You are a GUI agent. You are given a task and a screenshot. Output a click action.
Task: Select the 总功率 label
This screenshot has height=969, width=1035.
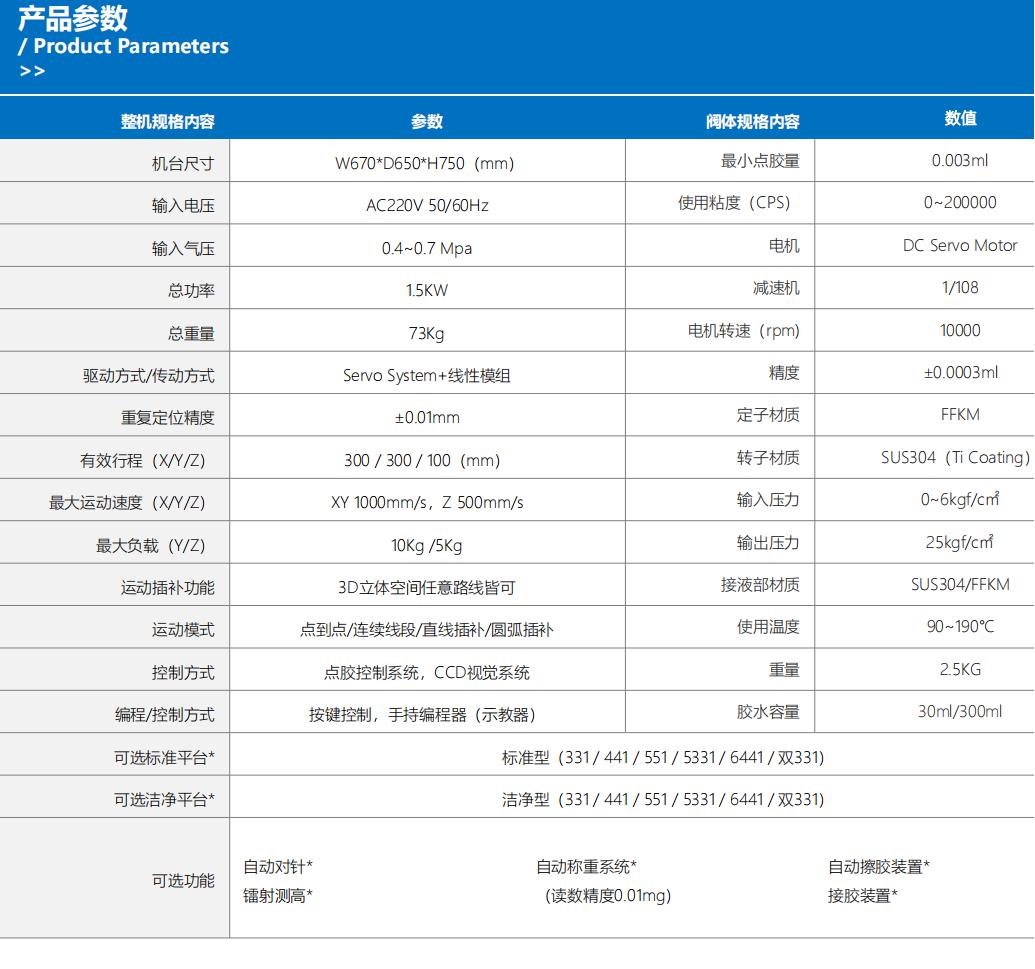(191, 290)
